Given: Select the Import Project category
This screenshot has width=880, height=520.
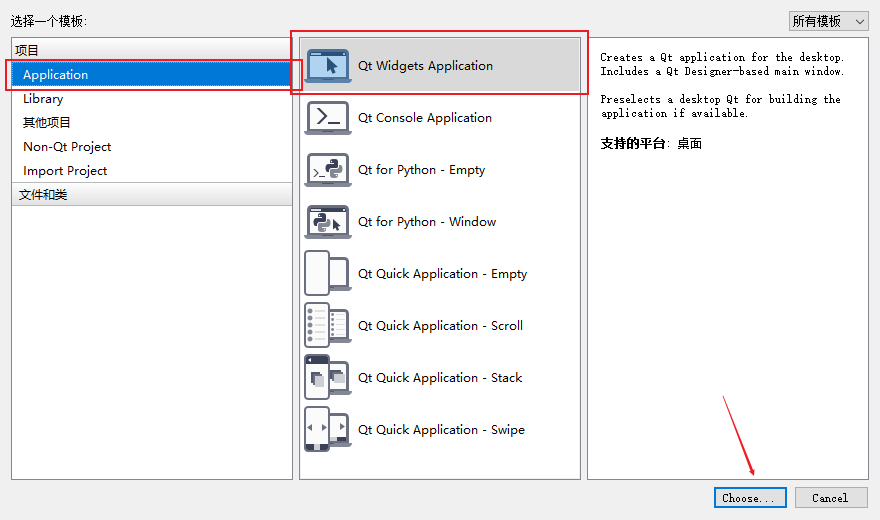Looking at the screenshot, I should click(x=65, y=171).
